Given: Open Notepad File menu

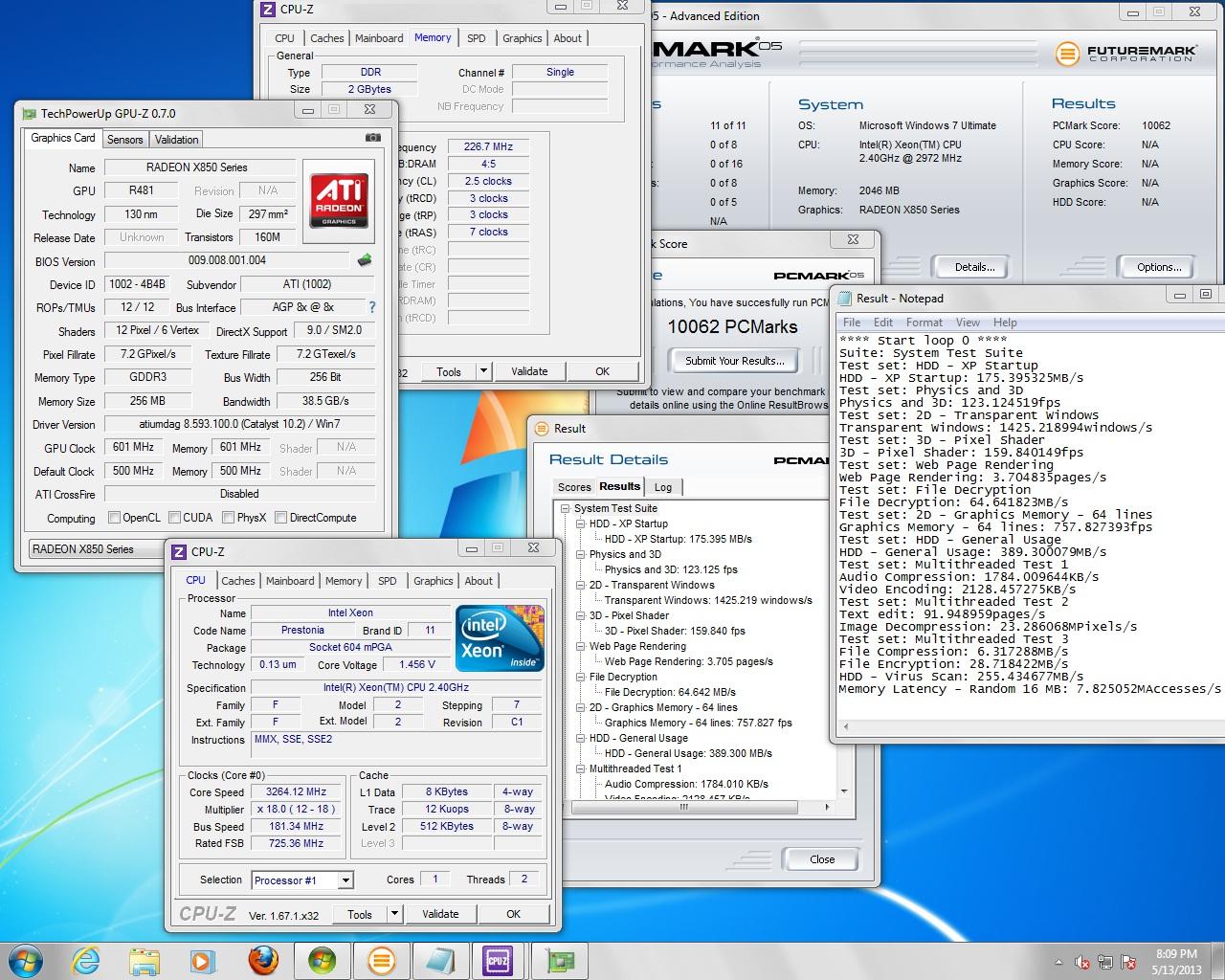Looking at the screenshot, I should 852,323.
